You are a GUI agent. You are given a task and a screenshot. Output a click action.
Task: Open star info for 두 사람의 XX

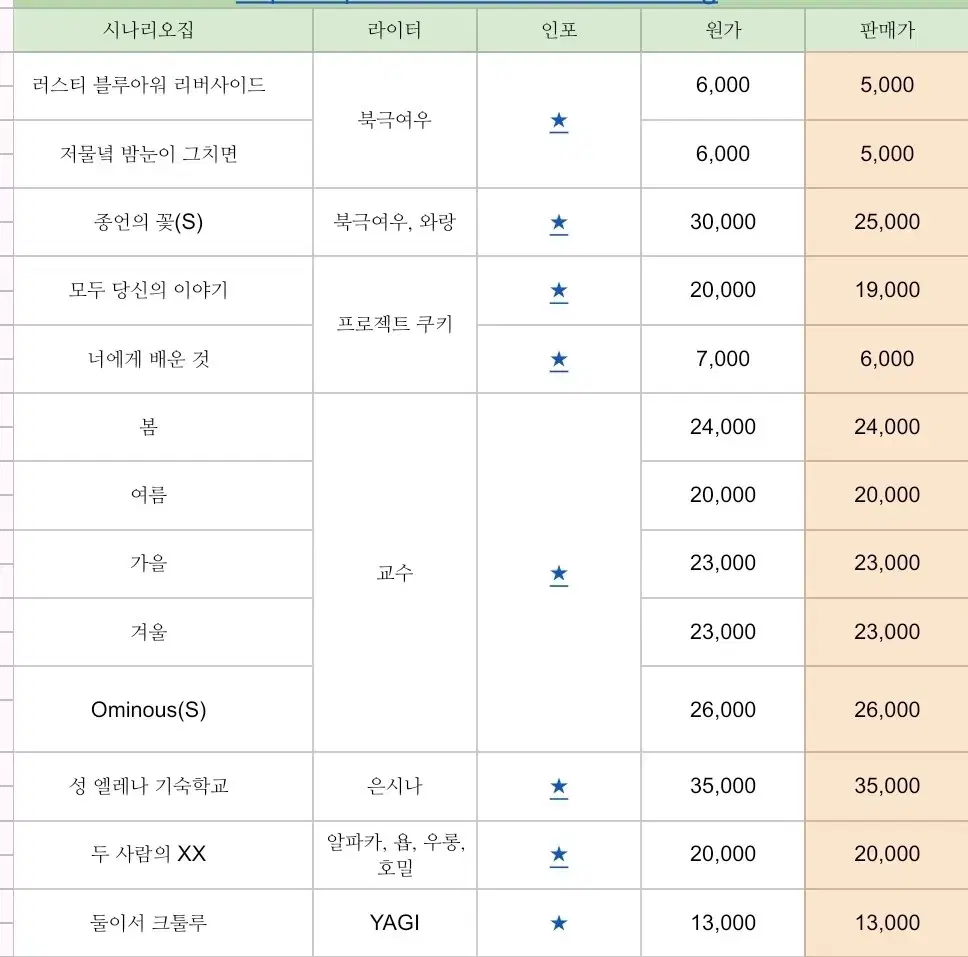pos(559,855)
